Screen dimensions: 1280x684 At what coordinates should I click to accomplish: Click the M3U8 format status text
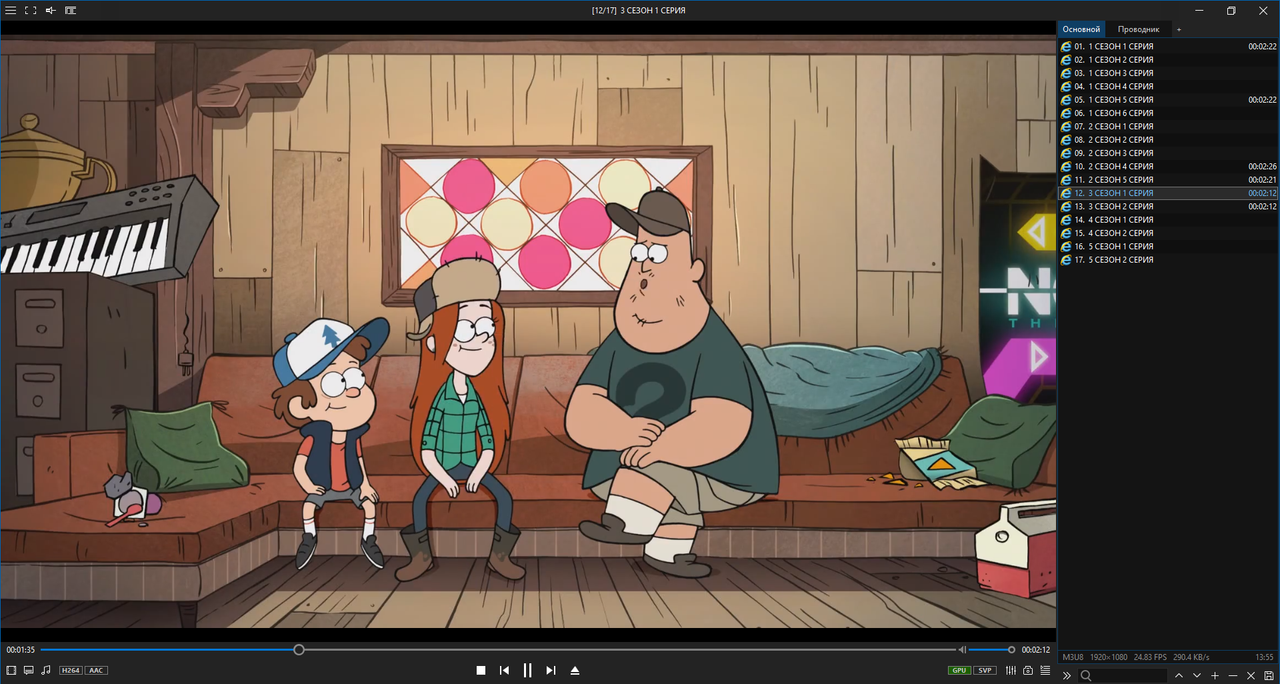(x=1073, y=657)
